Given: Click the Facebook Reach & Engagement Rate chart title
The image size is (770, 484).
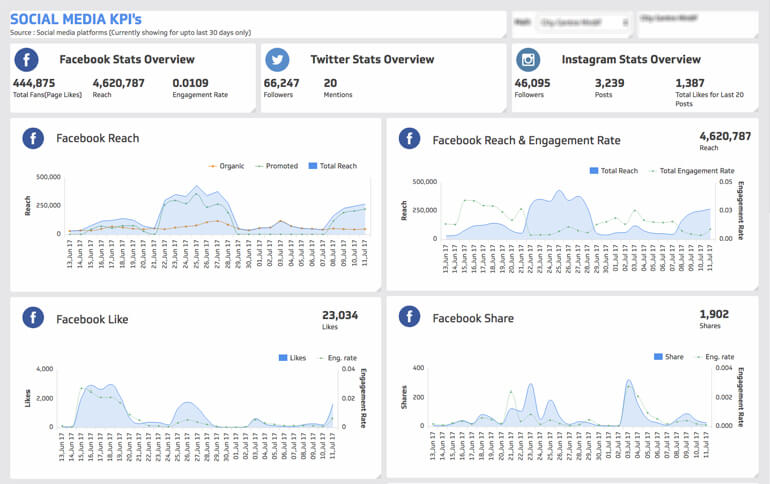Looking at the screenshot, I should point(526,140).
